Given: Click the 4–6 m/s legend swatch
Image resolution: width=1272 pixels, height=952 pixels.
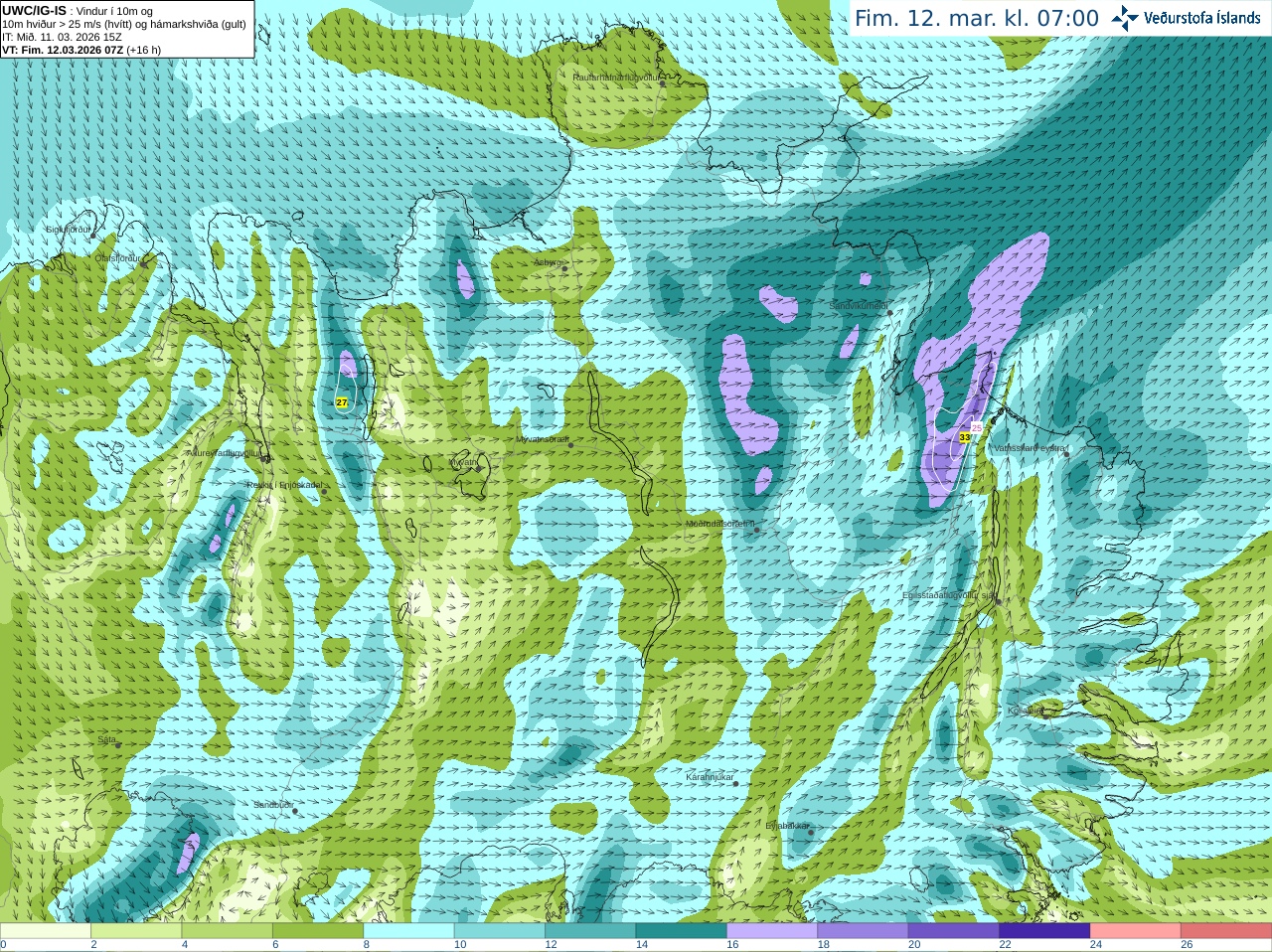Looking at the screenshot, I should [x=228, y=931].
